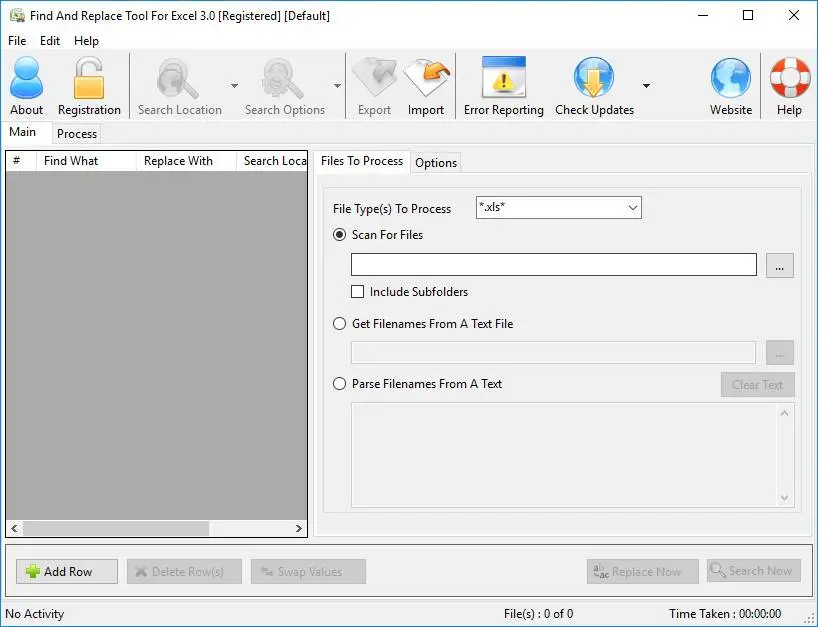Expand the Search Options dropdown arrow
The image size is (818, 627).
338,86
